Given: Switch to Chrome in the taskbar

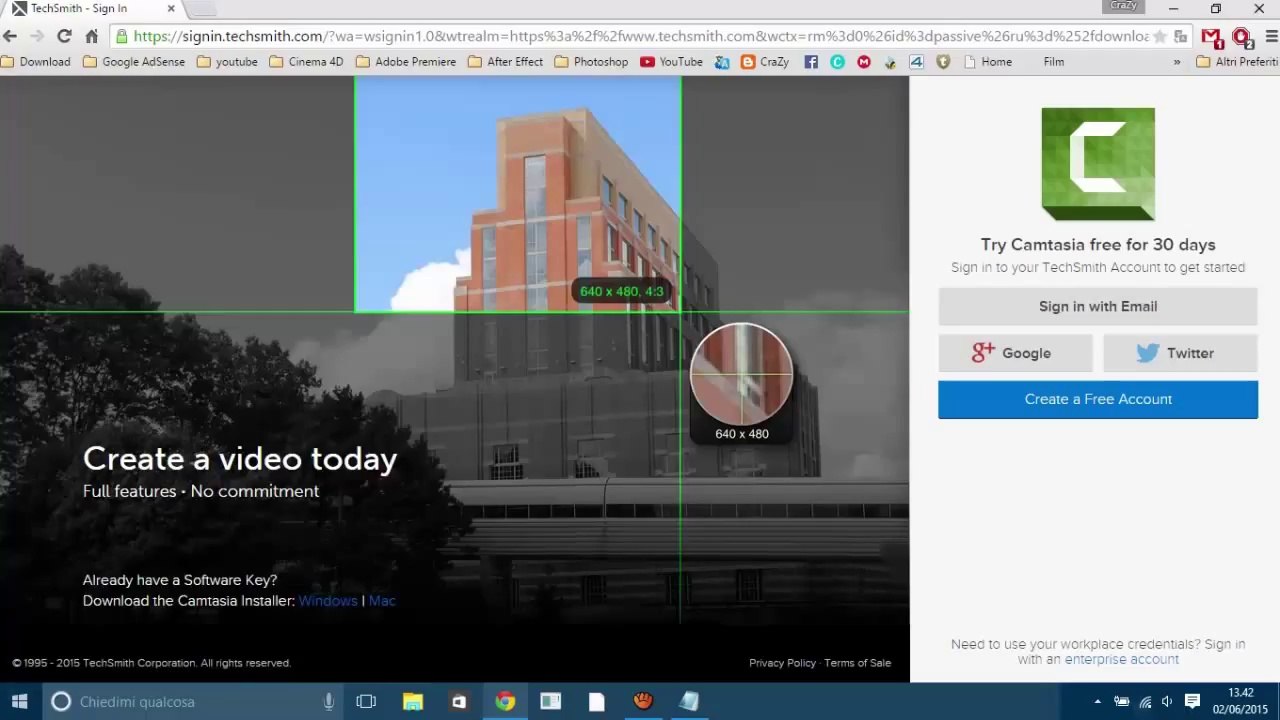Looking at the screenshot, I should click(505, 701).
